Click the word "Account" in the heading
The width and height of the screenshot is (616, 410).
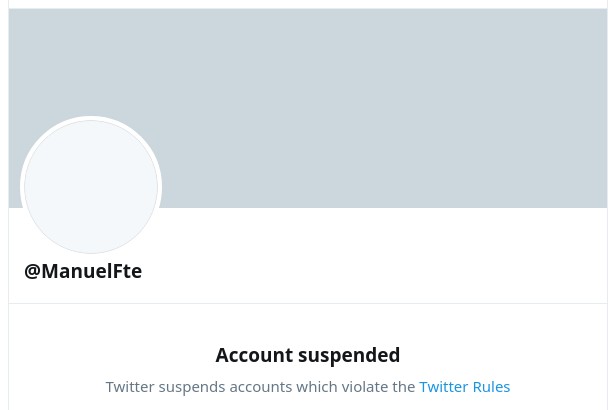254,355
